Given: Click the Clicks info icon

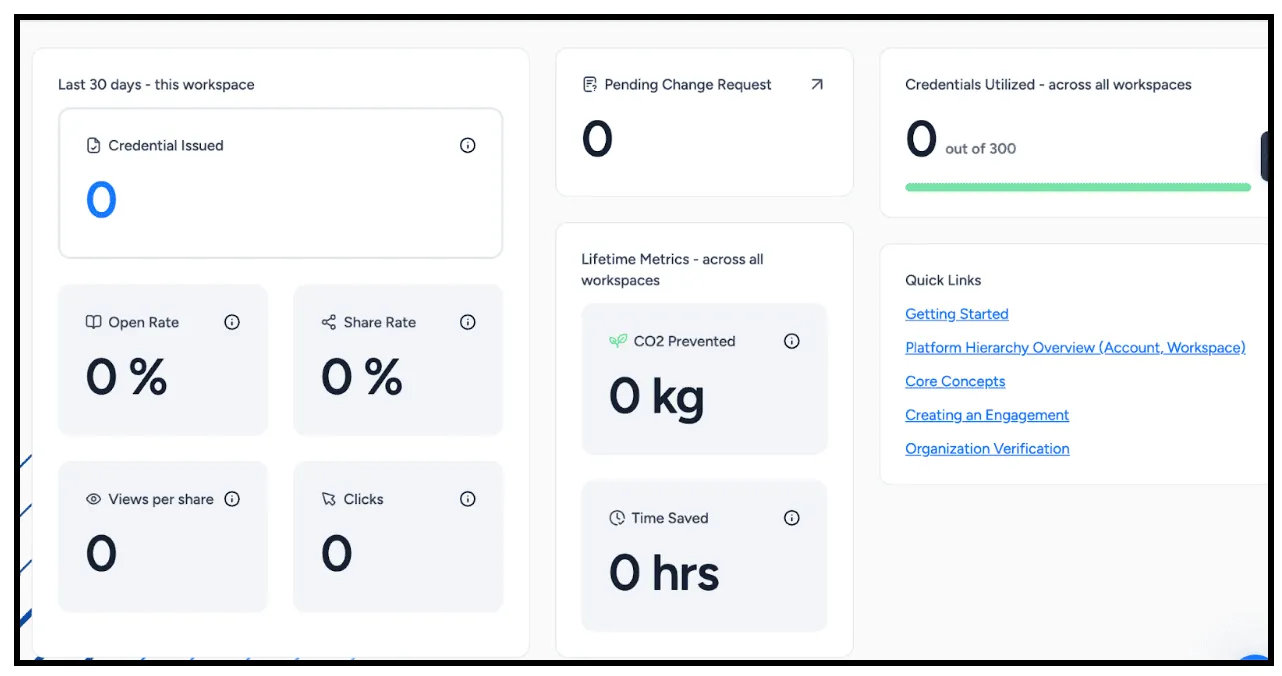Looking at the screenshot, I should tap(467, 499).
